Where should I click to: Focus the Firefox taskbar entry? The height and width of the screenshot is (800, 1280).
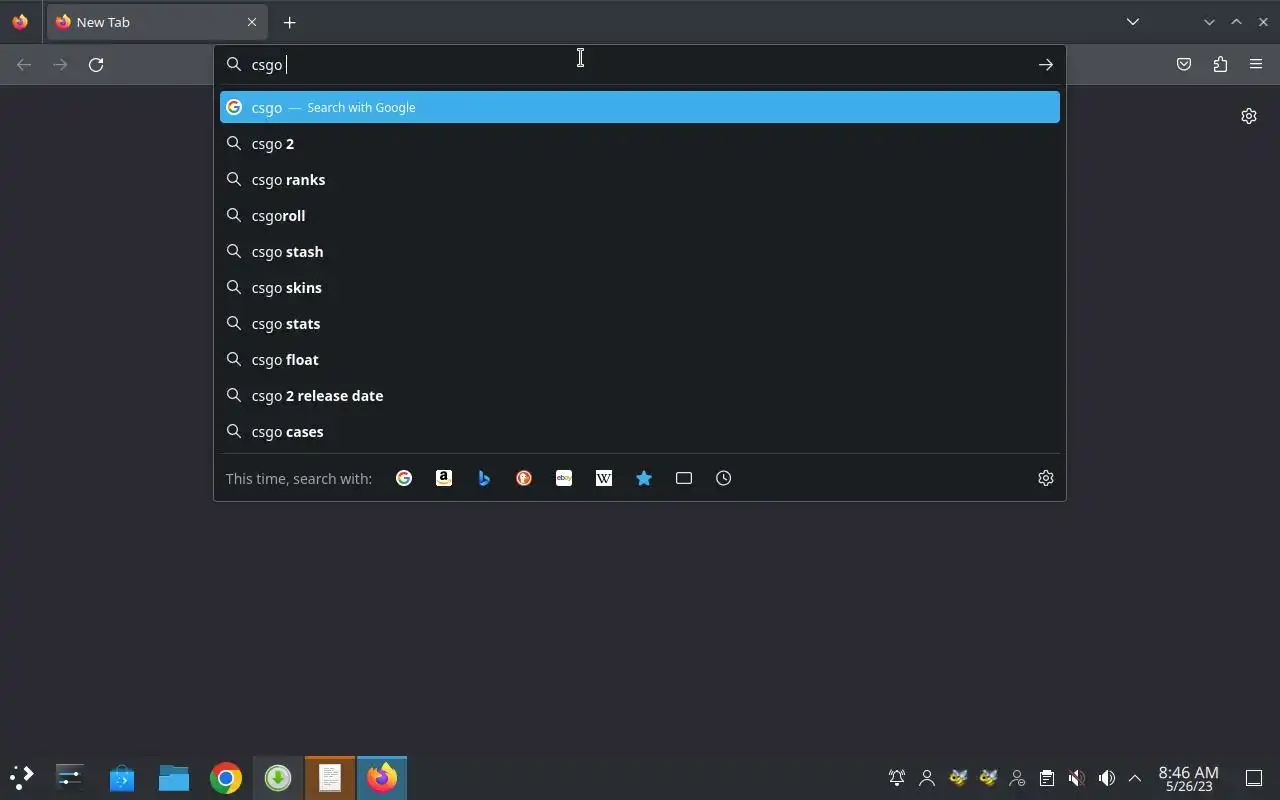click(382, 777)
